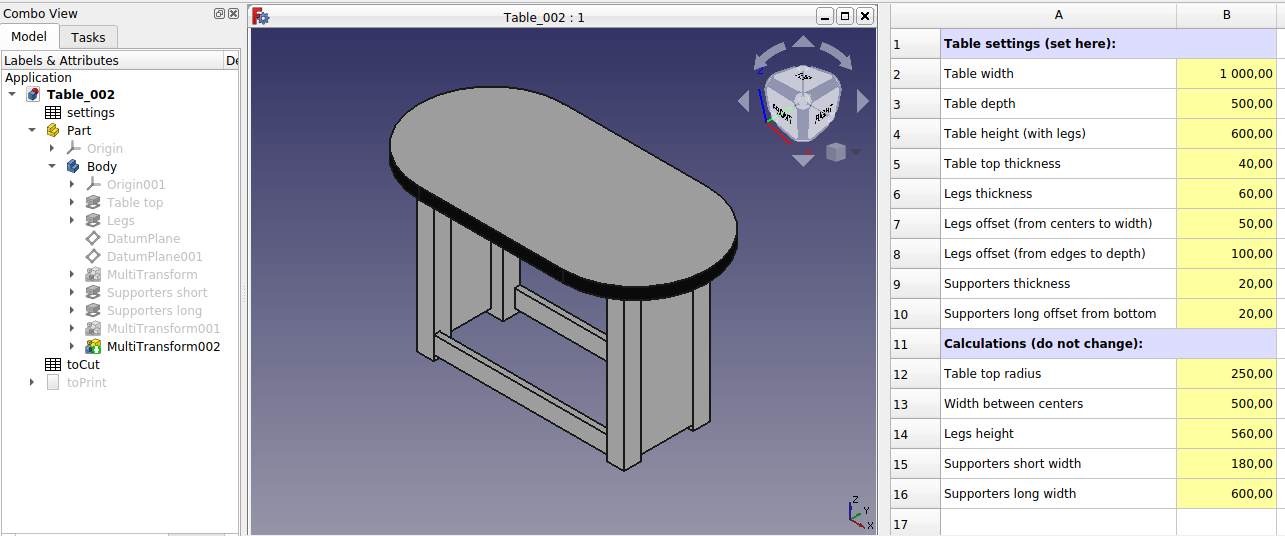Screen dimensions: 1285x536
Task: Expand the Table top node
Action: point(72,203)
